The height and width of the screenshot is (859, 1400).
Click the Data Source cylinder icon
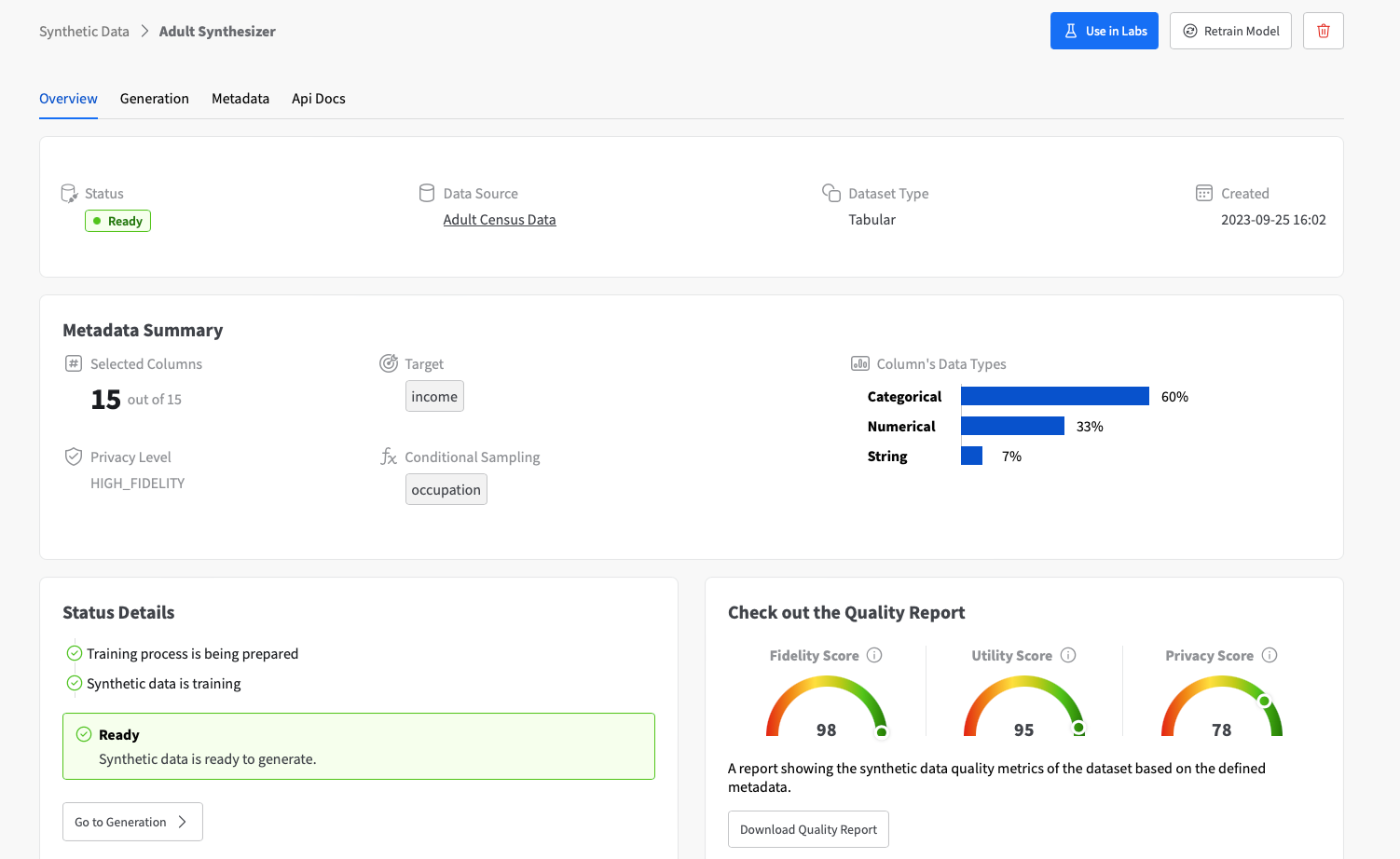[427, 193]
